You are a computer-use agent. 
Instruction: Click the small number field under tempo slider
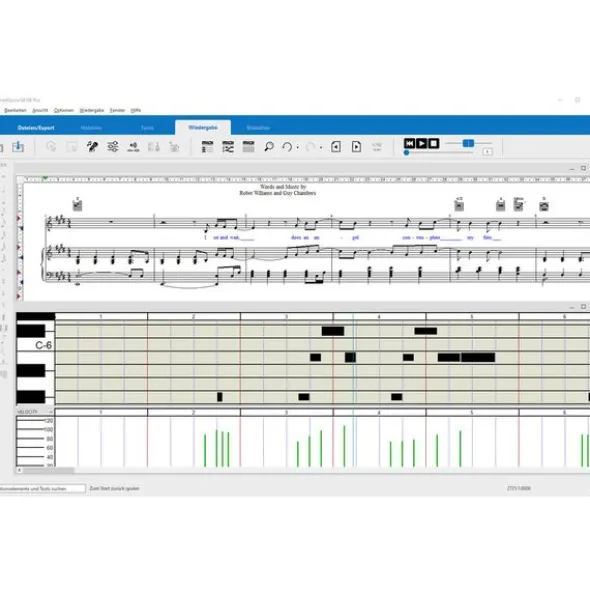(x=487, y=152)
